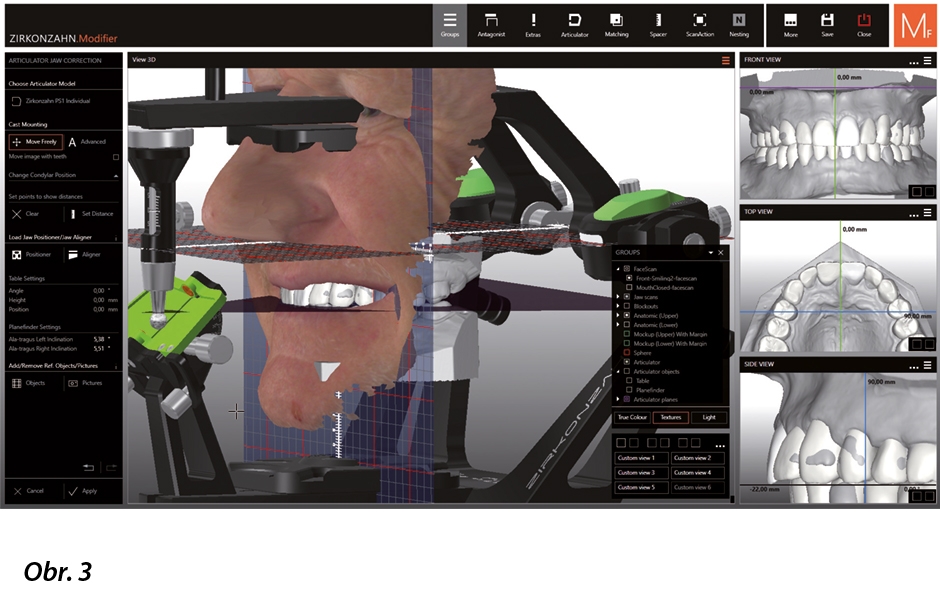Image resolution: width=940 pixels, height=600 pixels.
Task: Open the Nesting tool
Action: [x=739, y=26]
